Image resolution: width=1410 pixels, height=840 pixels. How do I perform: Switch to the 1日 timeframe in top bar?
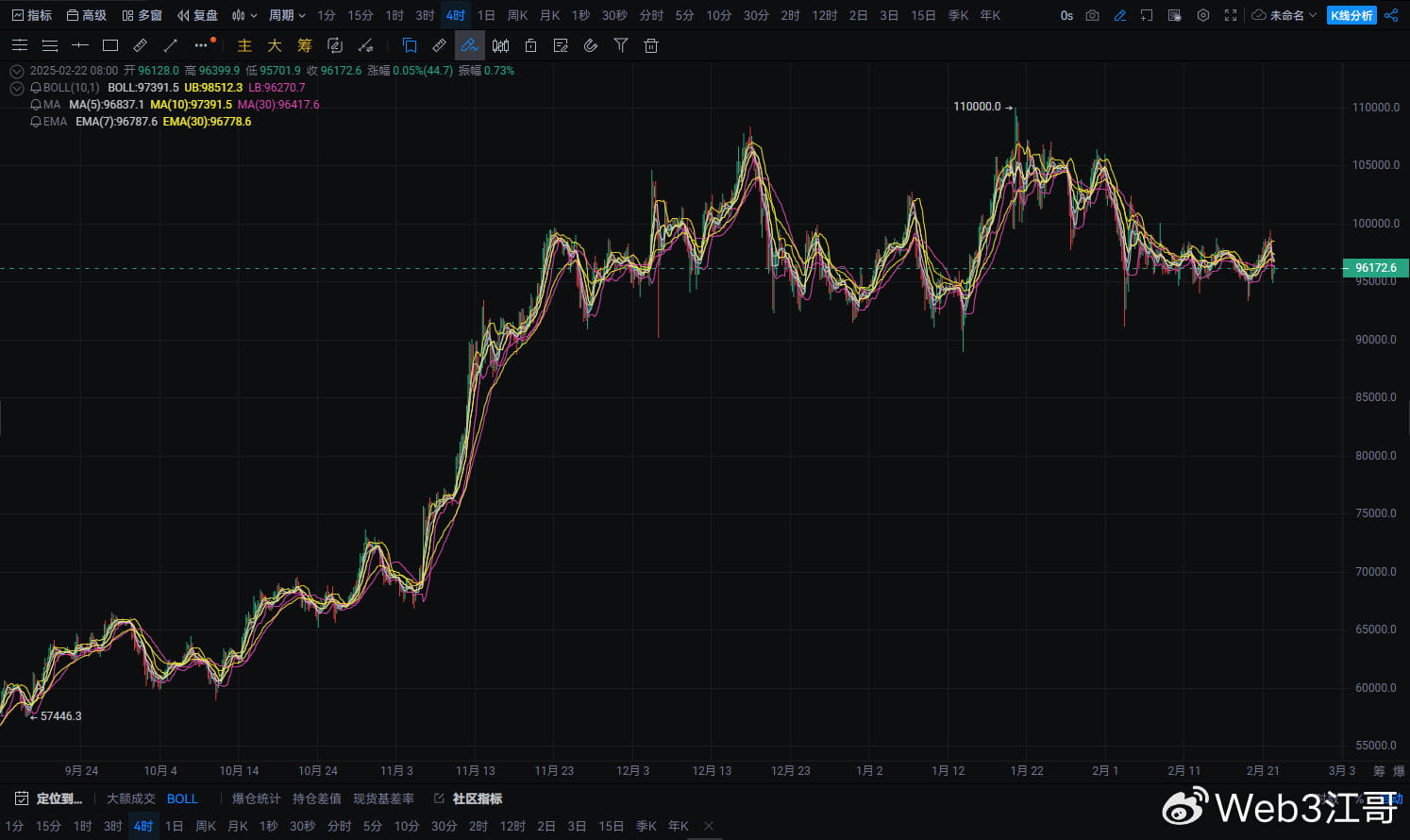(486, 15)
